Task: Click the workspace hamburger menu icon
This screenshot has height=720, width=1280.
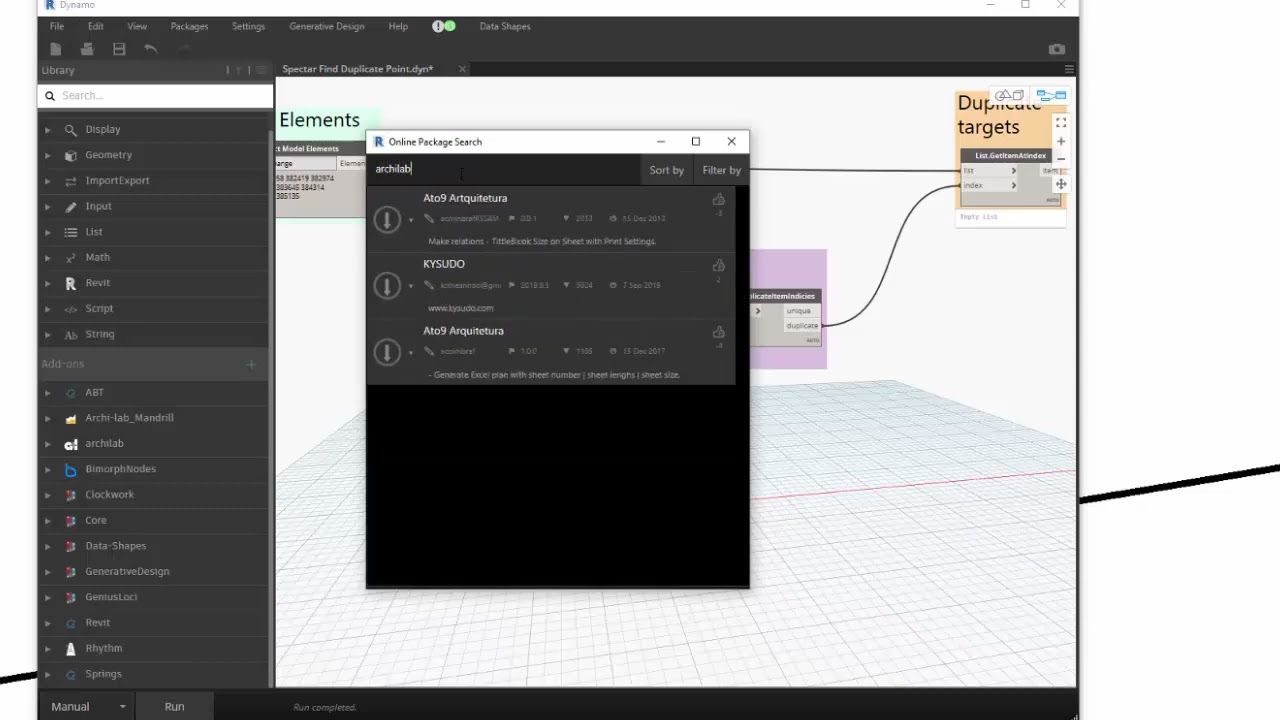Action: tap(1069, 69)
